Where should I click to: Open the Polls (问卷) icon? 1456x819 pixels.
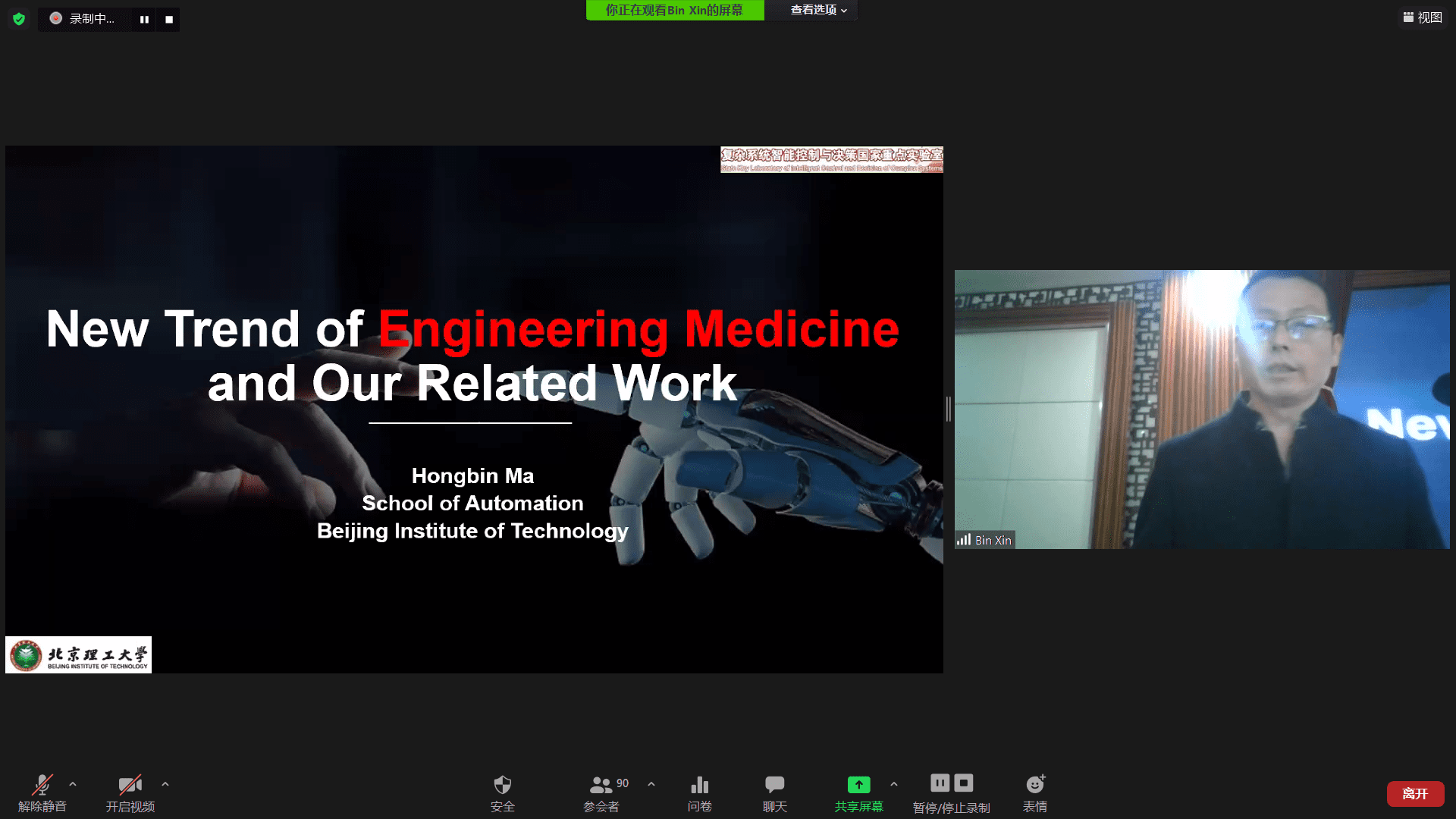[x=699, y=785]
